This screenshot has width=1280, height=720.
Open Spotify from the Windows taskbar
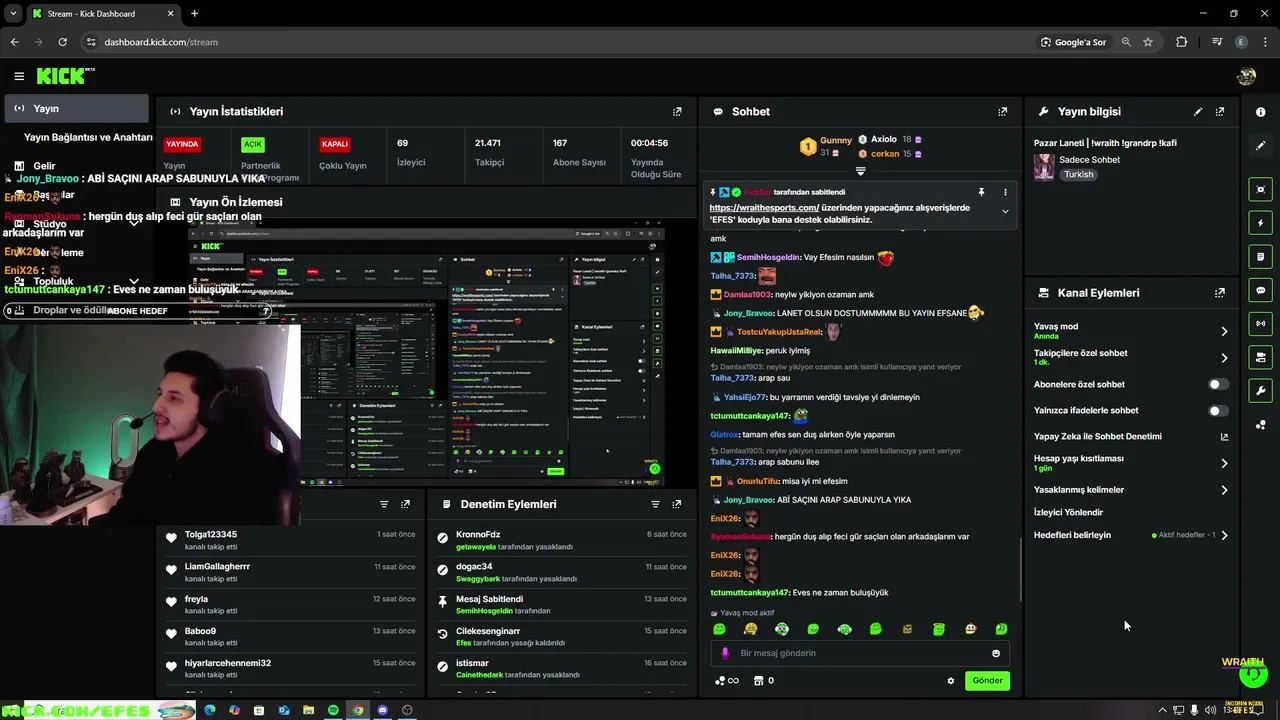(333, 710)
